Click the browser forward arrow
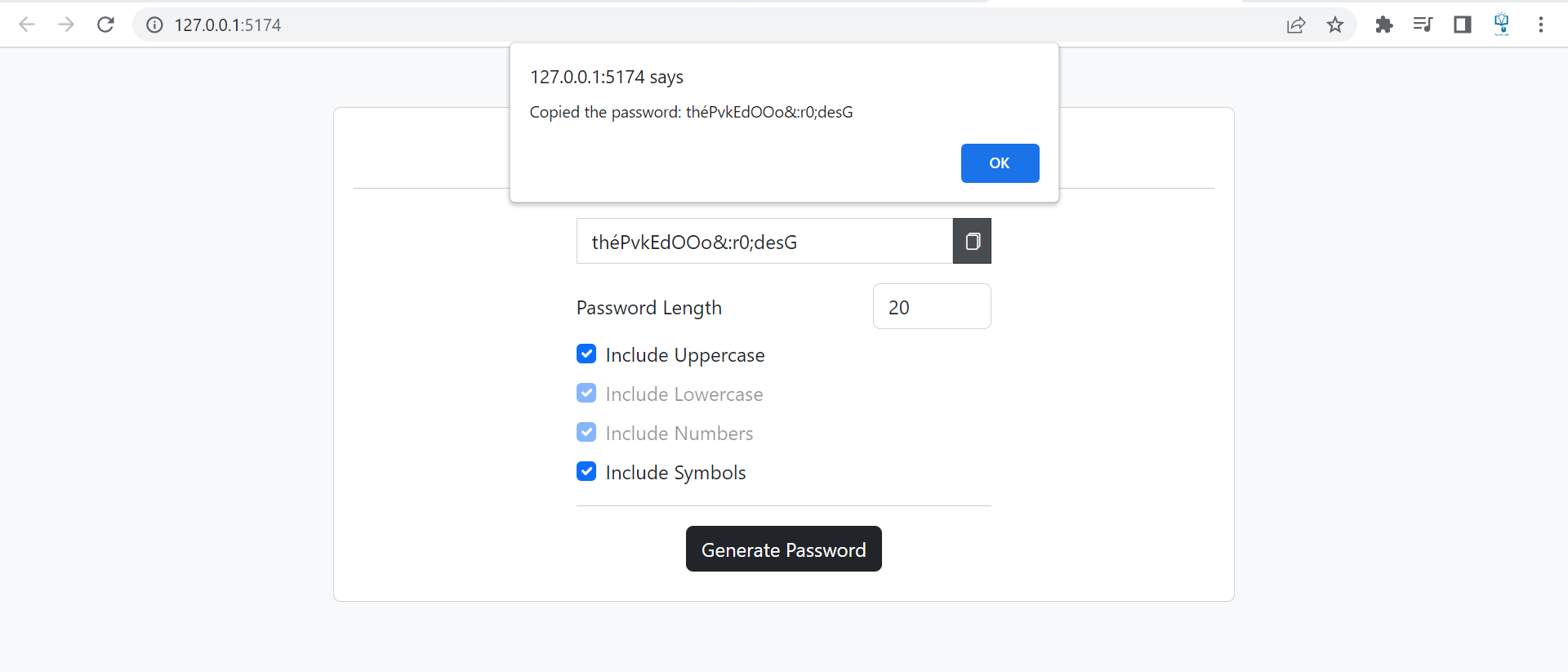Viewport: 1568px width, 672px height. click(66, 24)
